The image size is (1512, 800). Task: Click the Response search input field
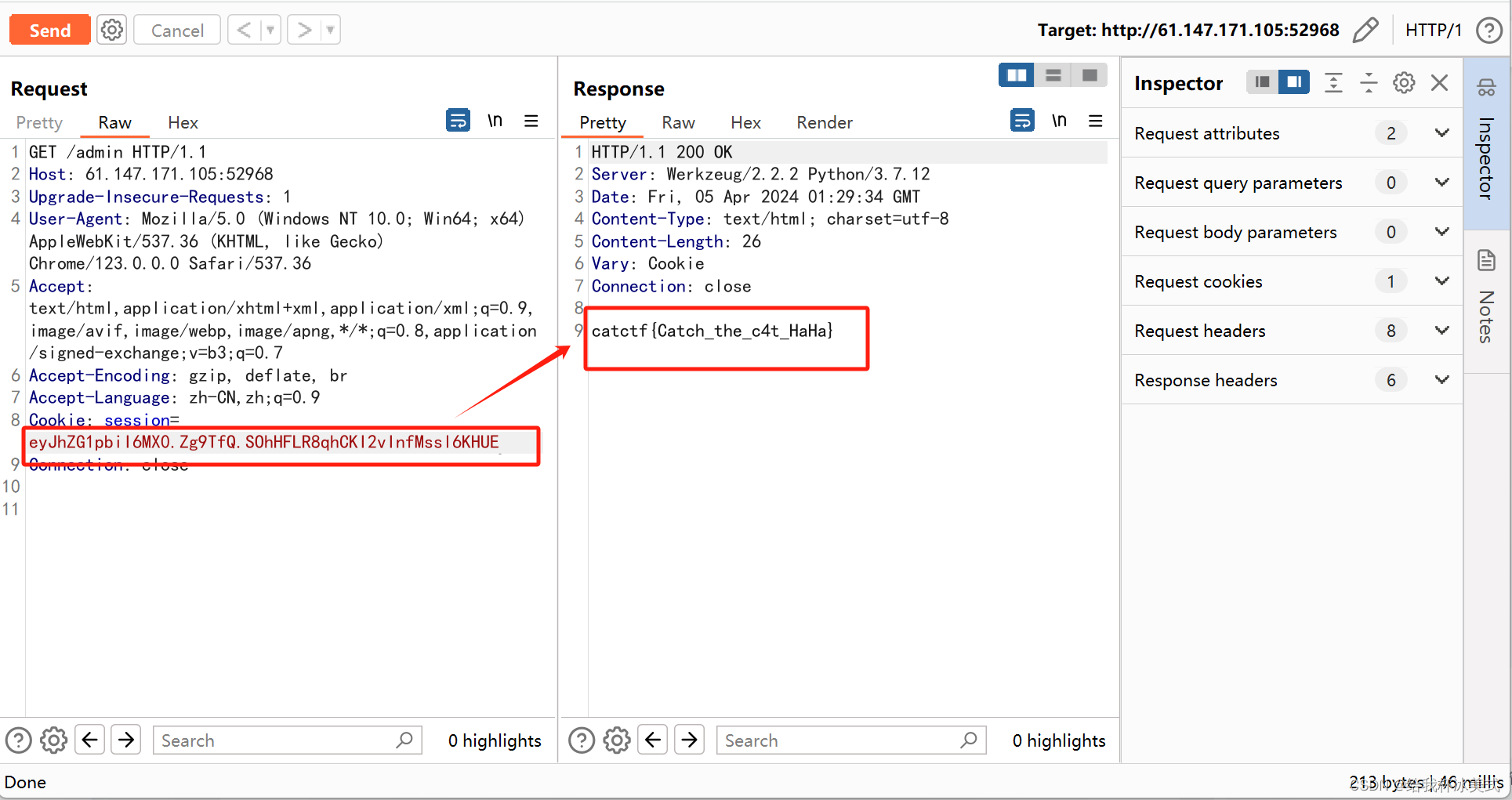(x=851, y=740)
